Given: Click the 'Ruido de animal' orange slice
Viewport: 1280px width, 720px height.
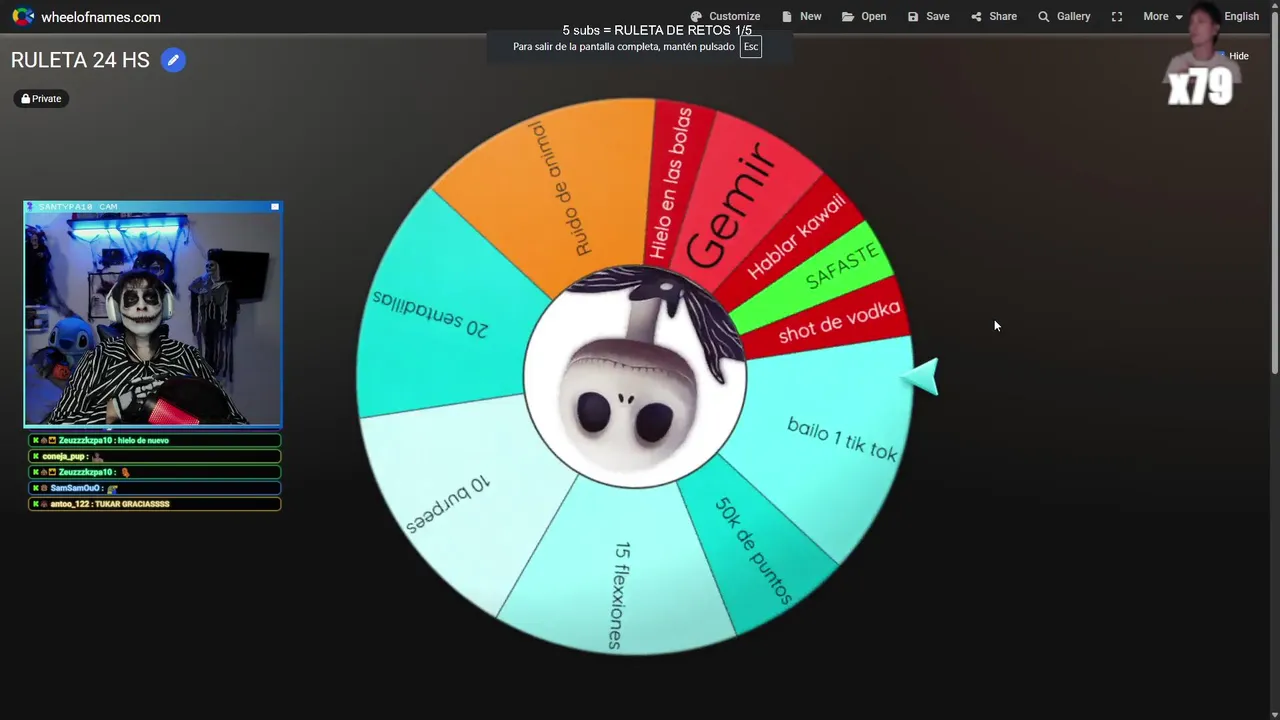Looking at the screenshot, I should (x=560, y=188).
